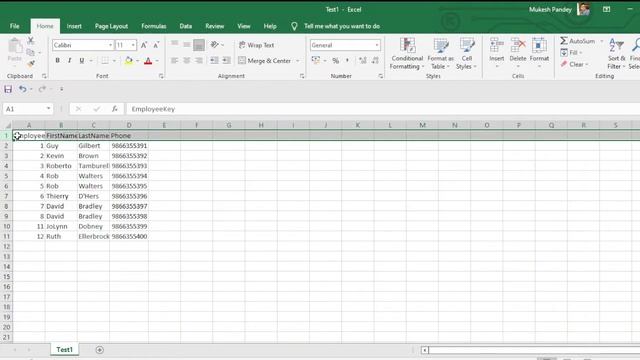Click the Redo arrow icon

[42, 89]
